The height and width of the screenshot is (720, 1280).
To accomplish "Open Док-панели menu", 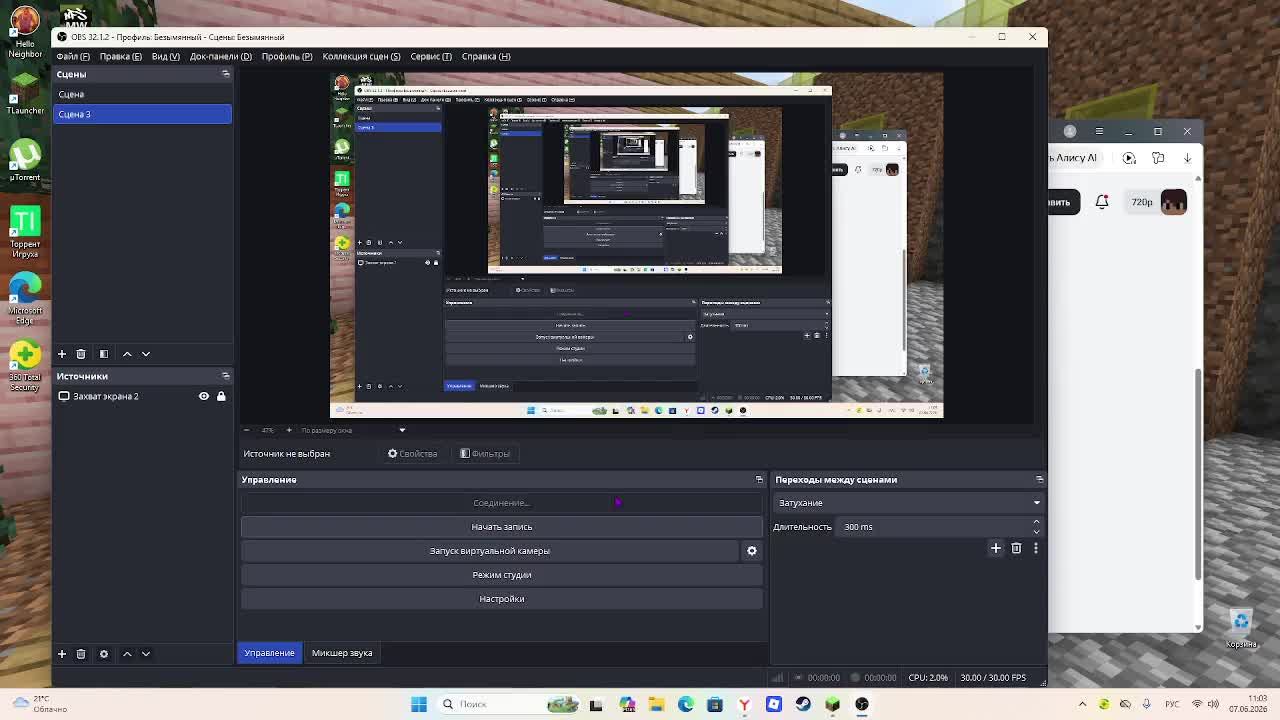I will pos(220,56).
